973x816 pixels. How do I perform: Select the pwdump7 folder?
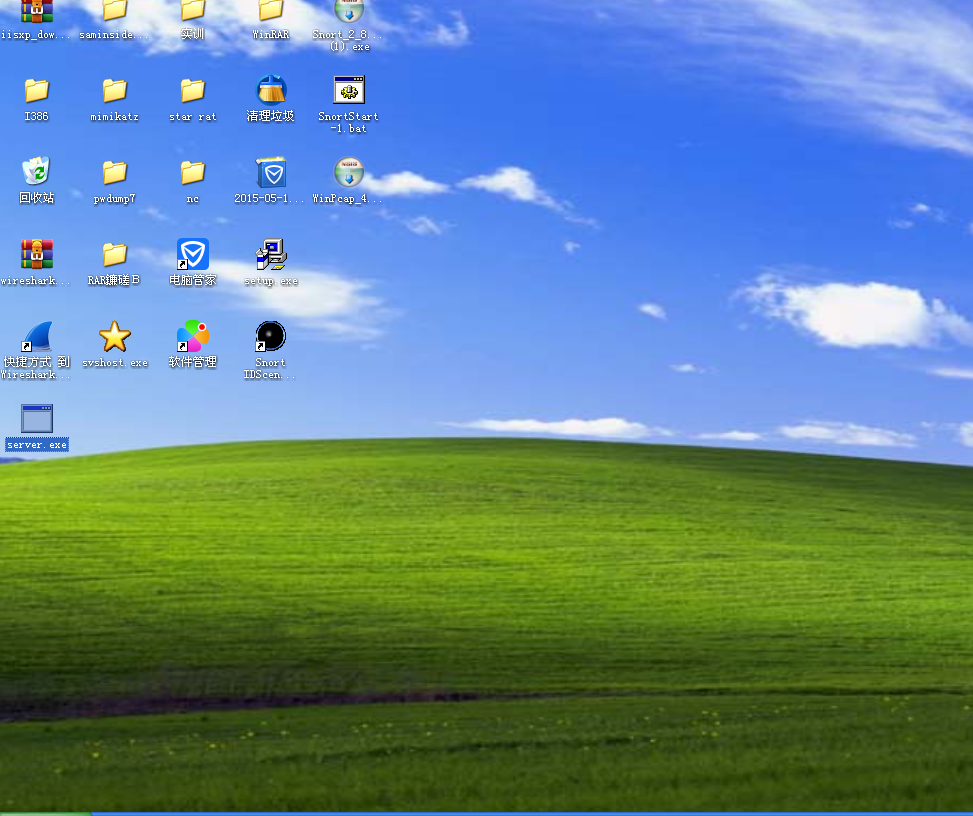115,173
